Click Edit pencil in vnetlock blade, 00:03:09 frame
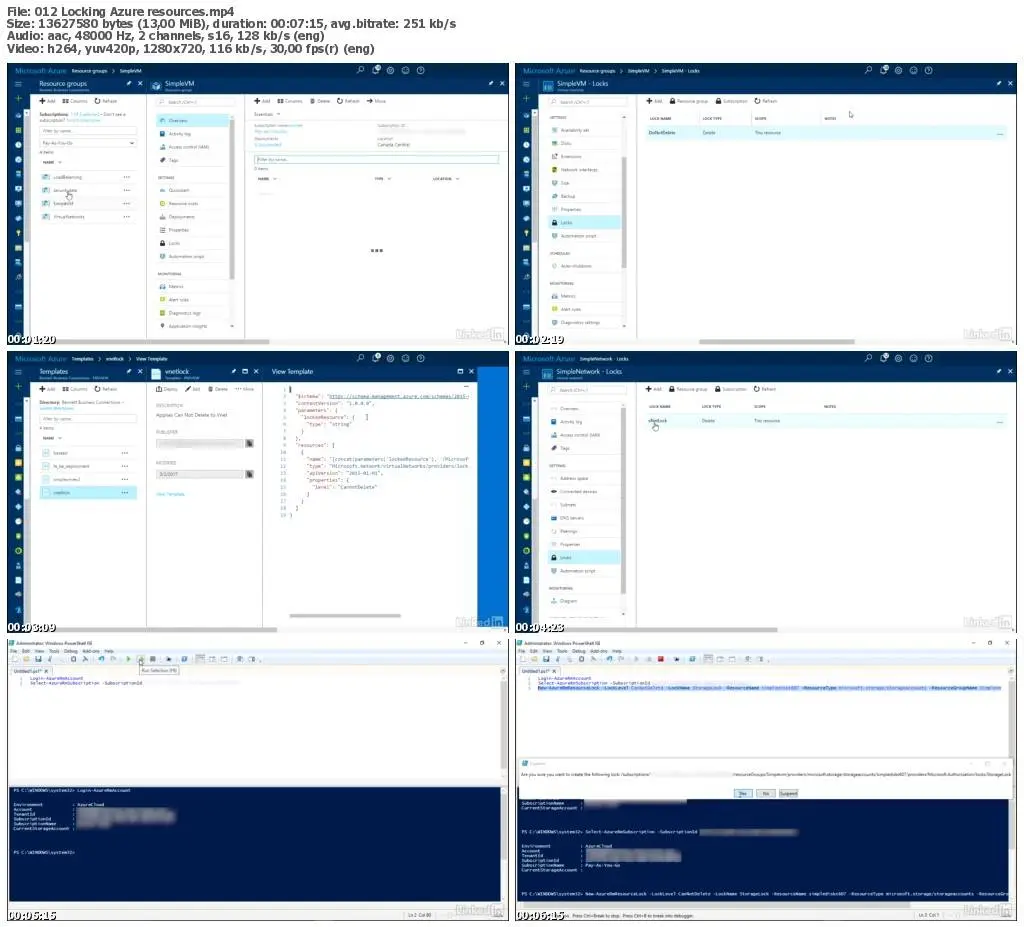This screenshot has width=1024, height=927. (193, 389)
